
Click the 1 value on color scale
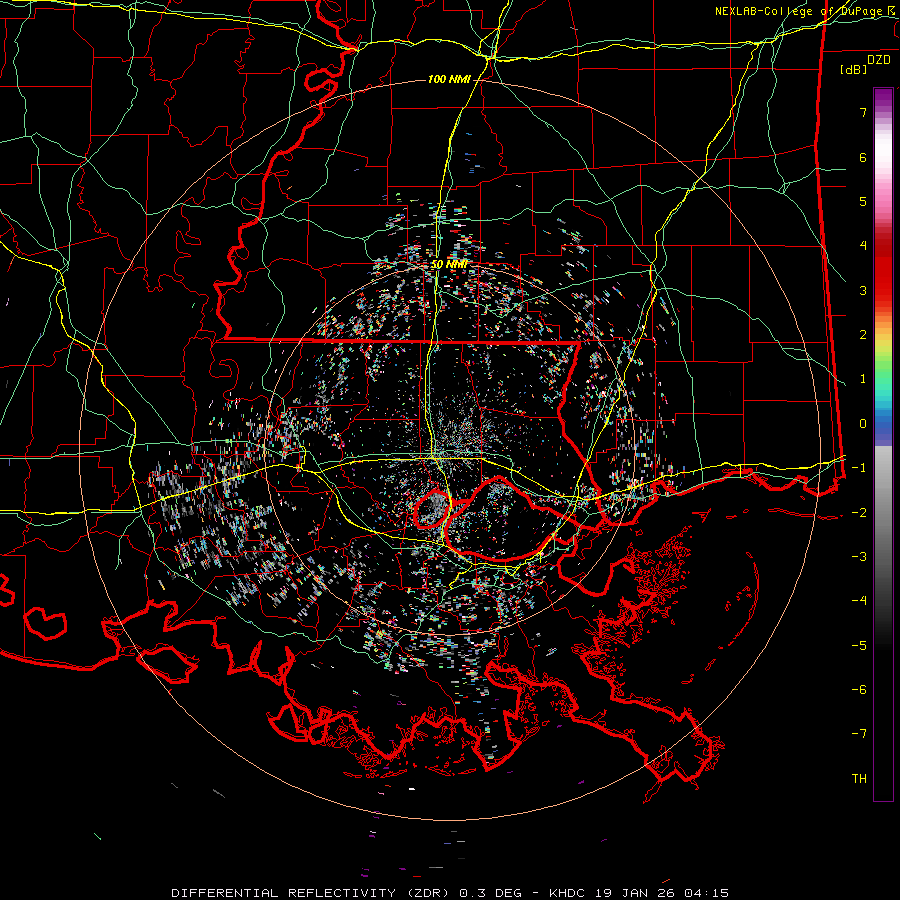863,379
